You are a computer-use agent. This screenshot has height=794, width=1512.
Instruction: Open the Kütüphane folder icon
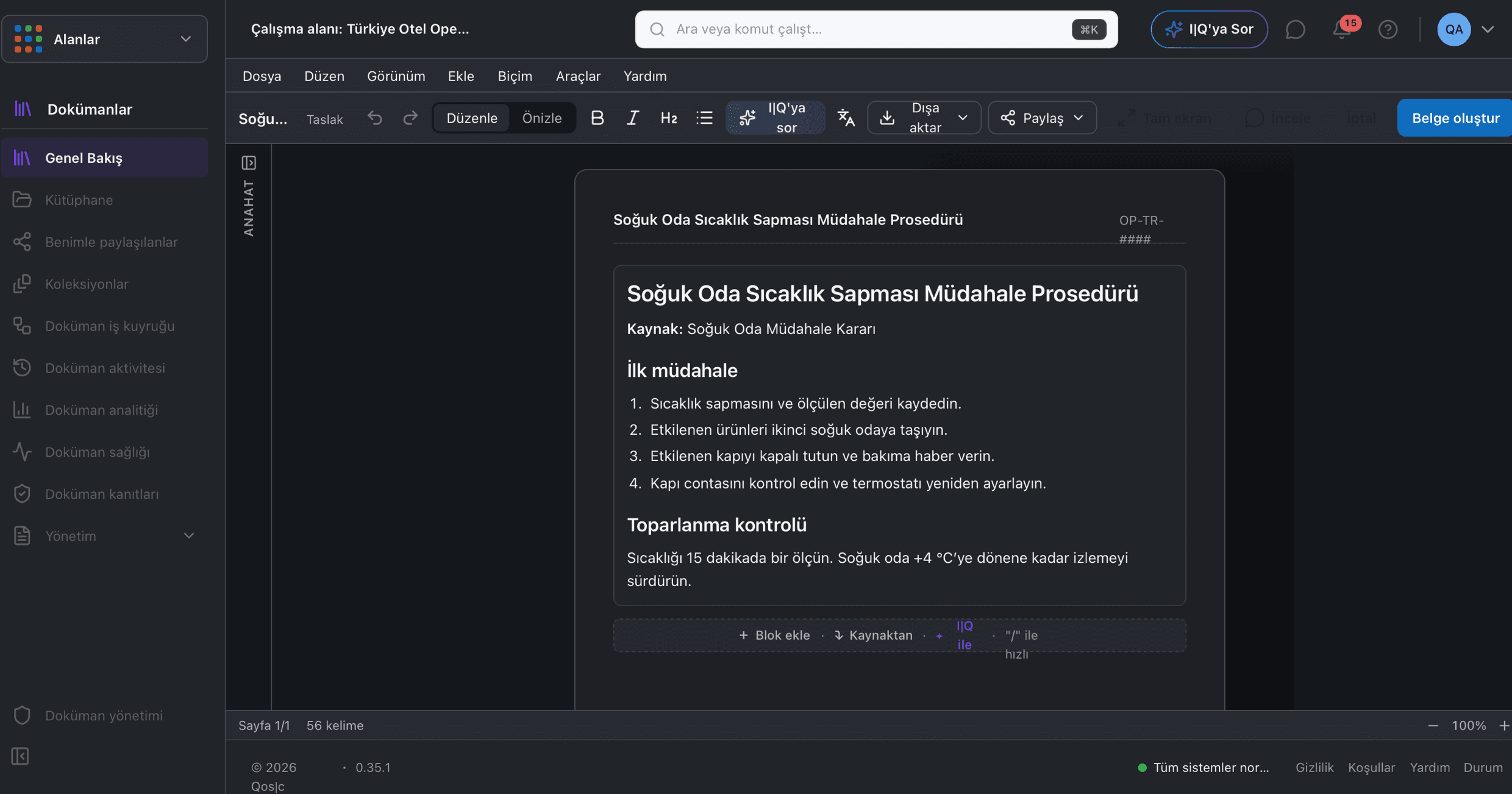click(x=22, y=200)
